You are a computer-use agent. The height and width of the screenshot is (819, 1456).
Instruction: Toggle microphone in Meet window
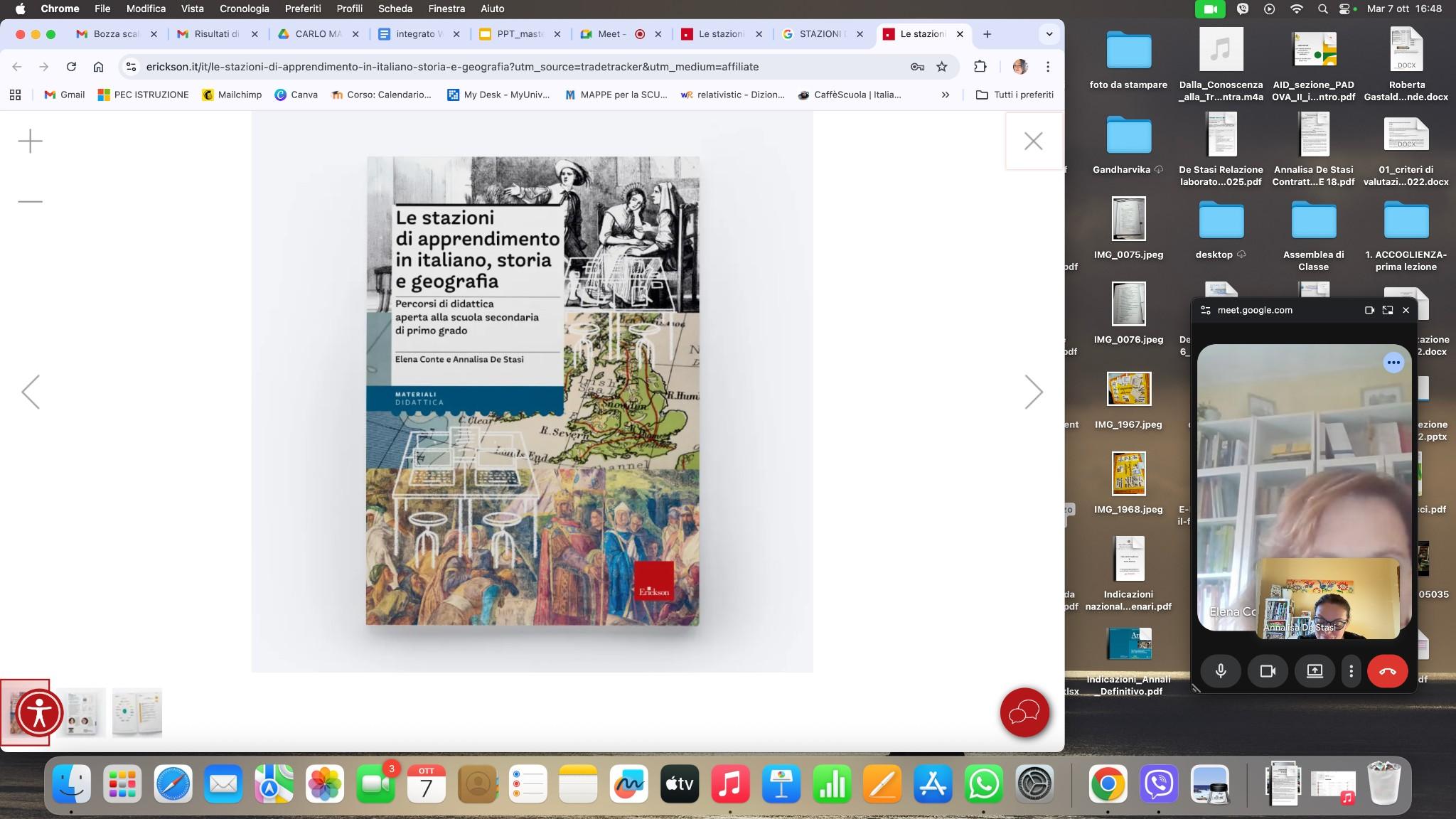point(1221,671)
